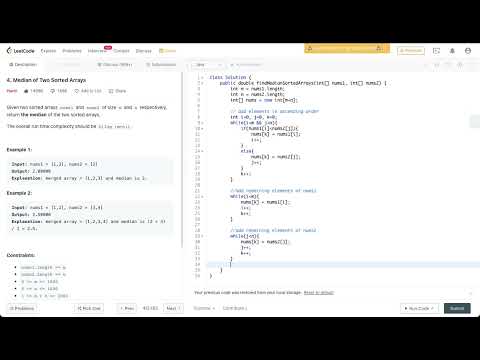Fold the while loop at line 9
480x360 pixels.
(202, 123)
